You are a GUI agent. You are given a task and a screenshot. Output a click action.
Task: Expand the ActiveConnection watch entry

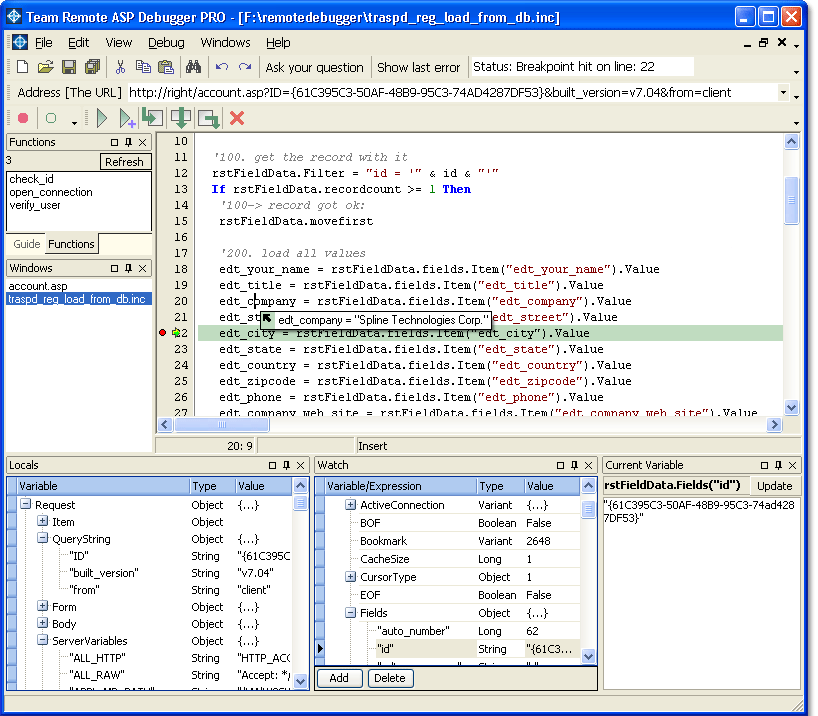(x=349, y=505)
